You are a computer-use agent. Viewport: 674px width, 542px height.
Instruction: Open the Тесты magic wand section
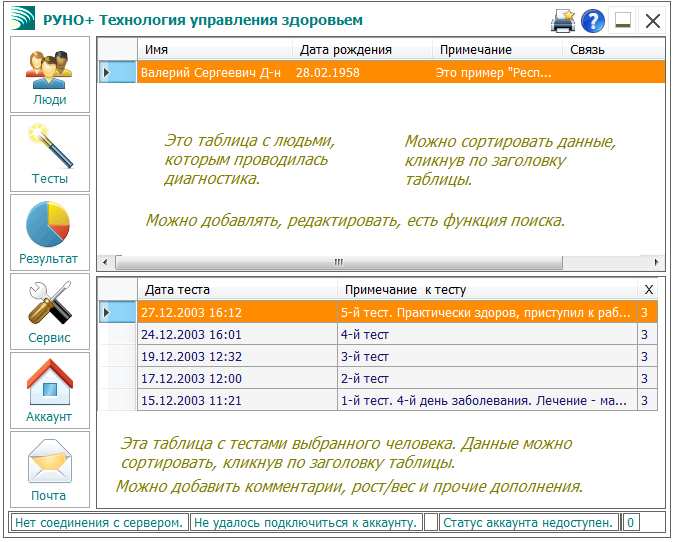pyautogui.click(x=50, y=153)
